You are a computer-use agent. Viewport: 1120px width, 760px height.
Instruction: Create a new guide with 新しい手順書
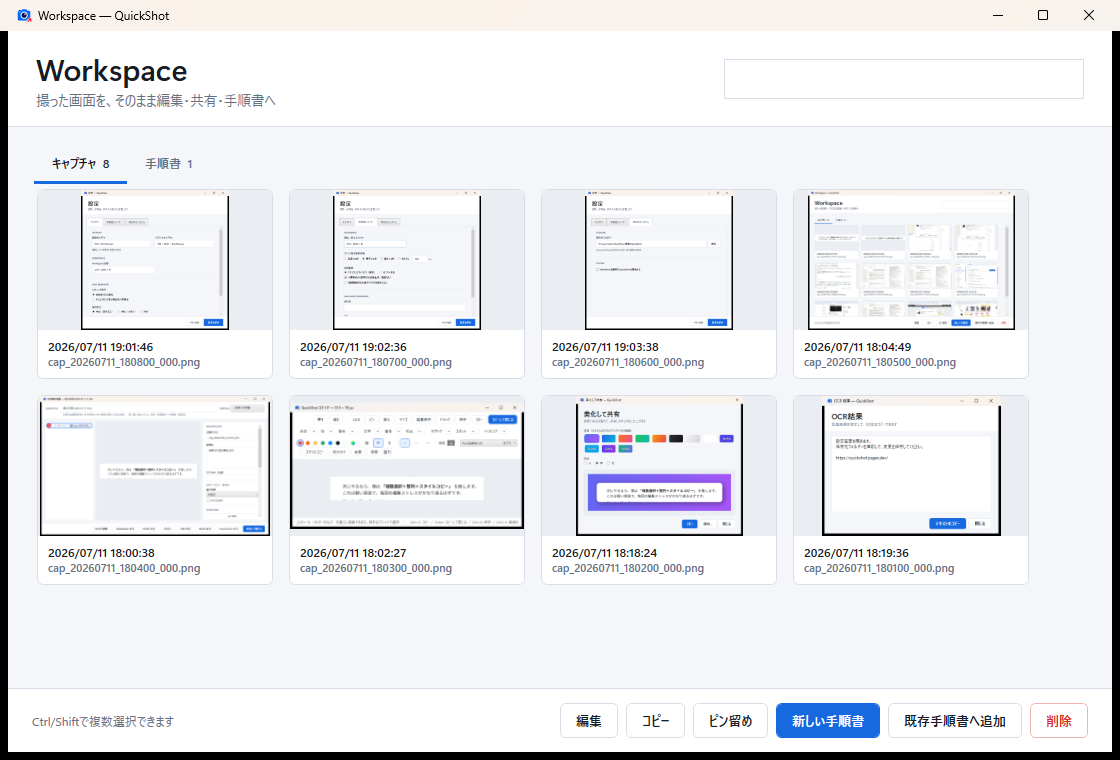827,721
